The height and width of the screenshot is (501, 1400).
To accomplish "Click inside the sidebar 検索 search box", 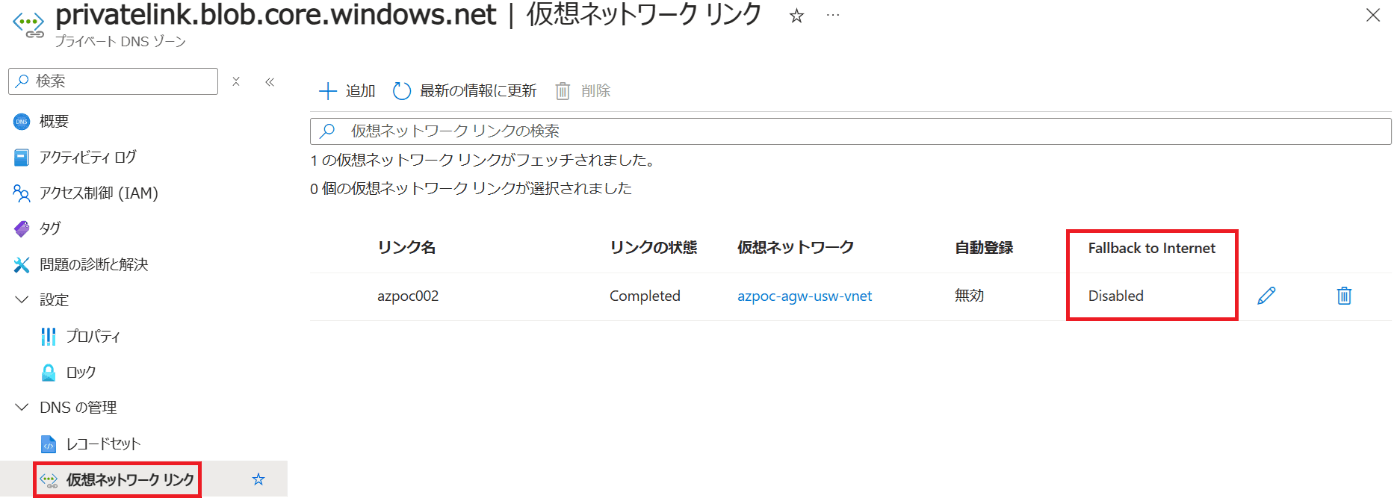I will 112,81.
